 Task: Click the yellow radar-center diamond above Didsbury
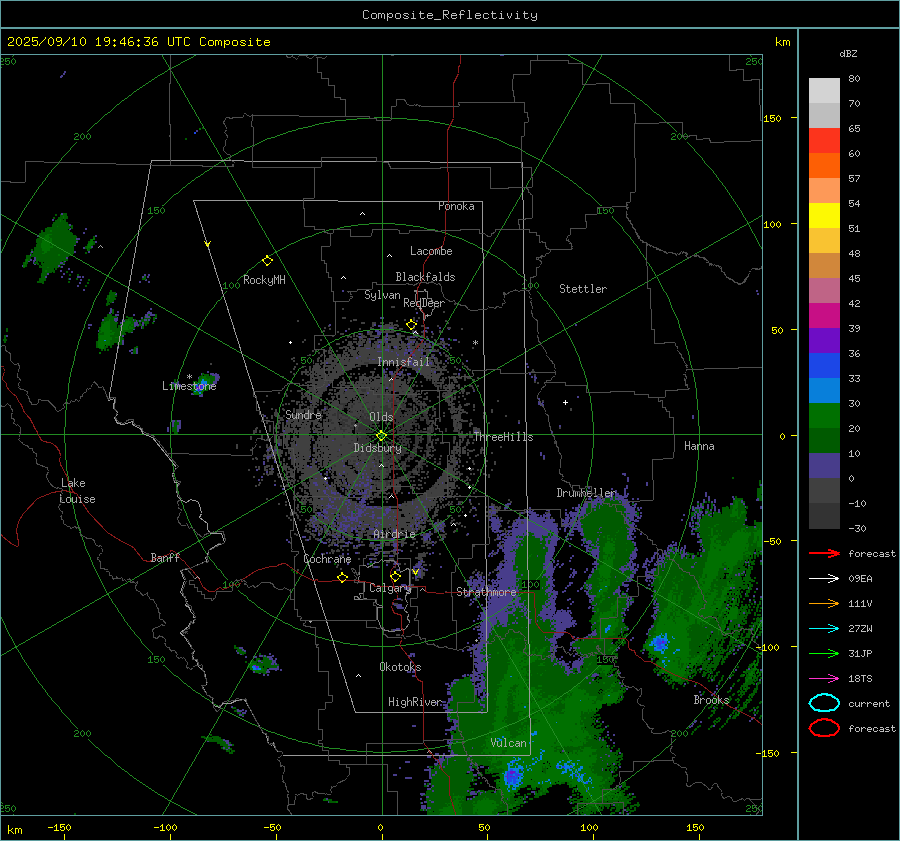(x=381, y=436)
